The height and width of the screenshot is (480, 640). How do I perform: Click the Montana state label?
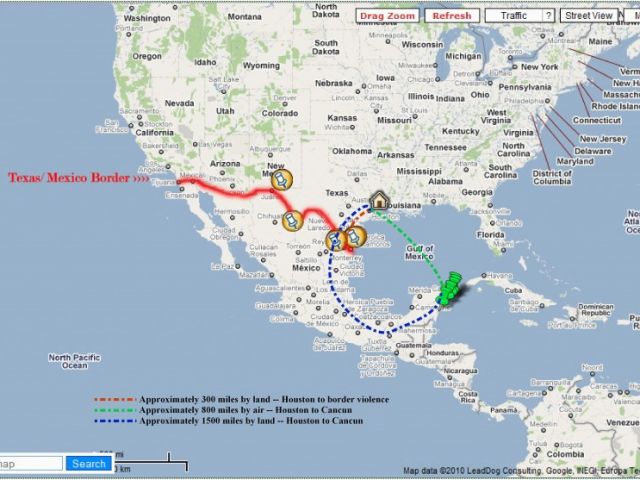244,17
